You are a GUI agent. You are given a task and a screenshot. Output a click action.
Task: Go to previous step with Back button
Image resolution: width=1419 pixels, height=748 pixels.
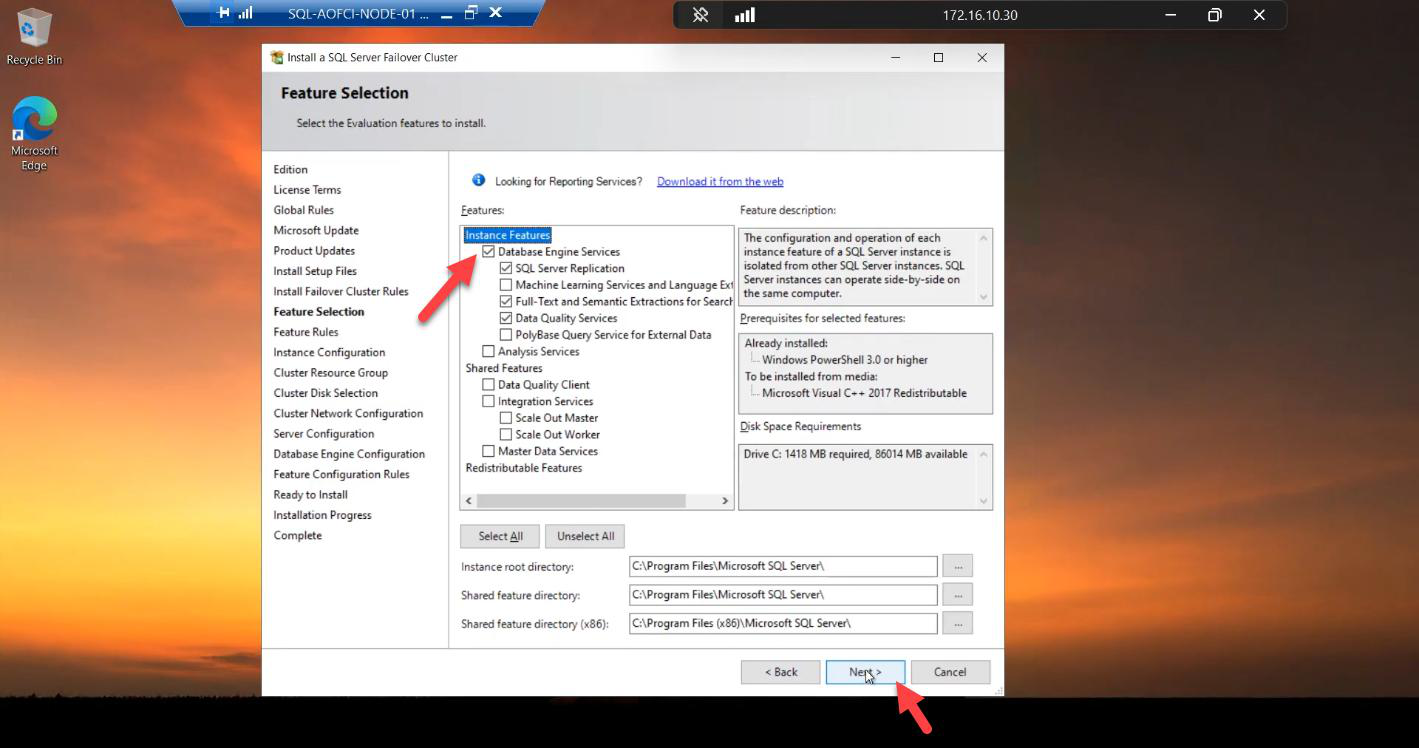point(781,672)
